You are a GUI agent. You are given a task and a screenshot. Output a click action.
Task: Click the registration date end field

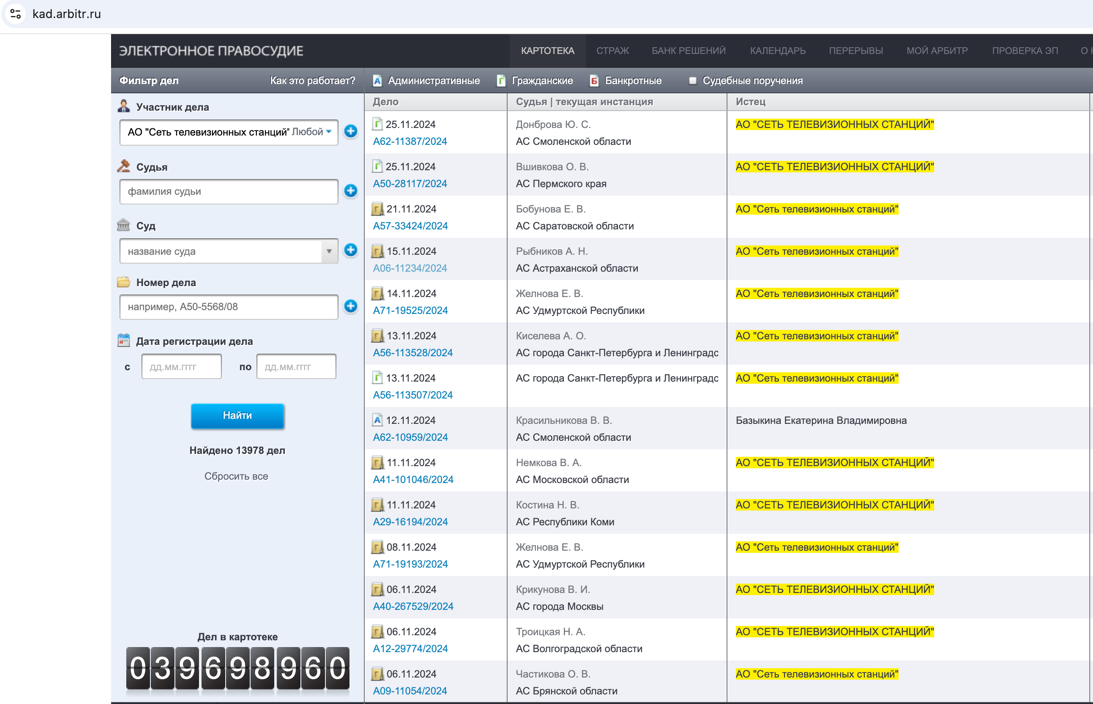(x=296, y=367)
